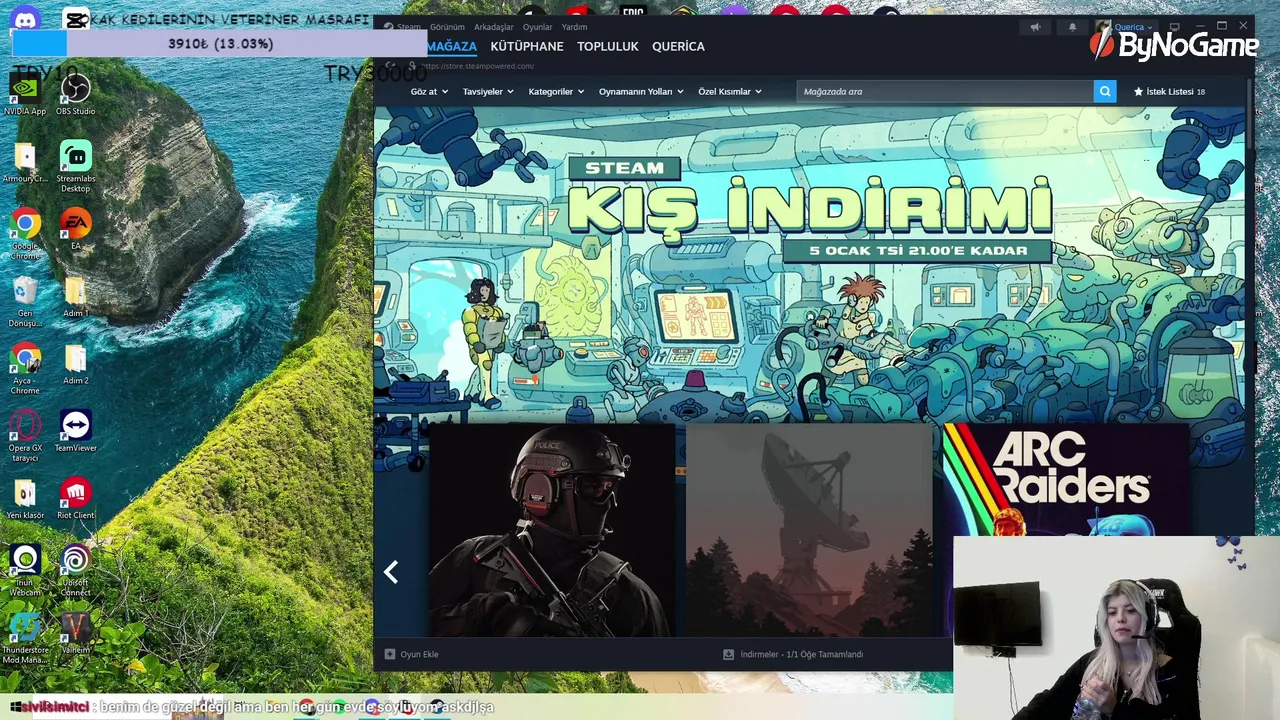Open the Iriun Webcam shortcut
Screen dimensions: 1280x720
click(x=25, y=570)
